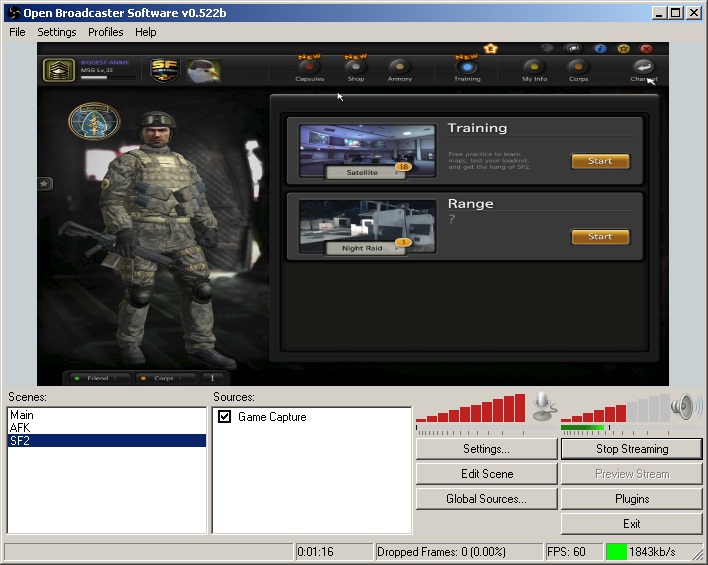Open the Armory icon
Viewport: 708px width, 565px height.
pyautogui.click(x=400, y=70)
